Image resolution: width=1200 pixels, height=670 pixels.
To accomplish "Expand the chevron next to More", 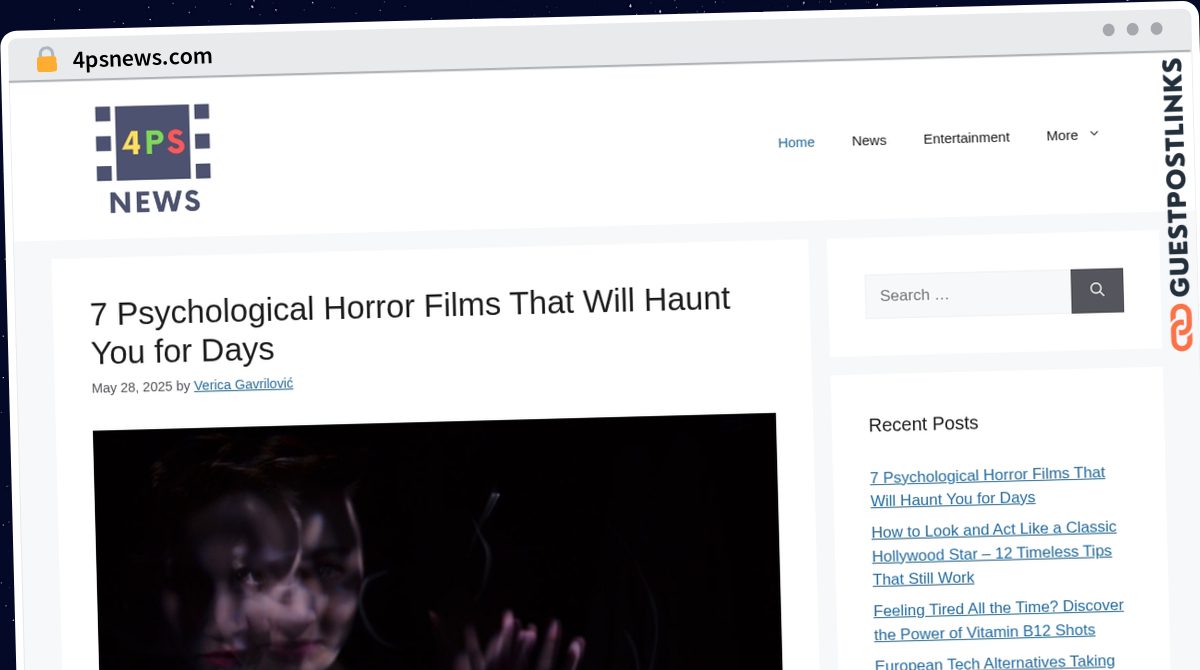I will click(x=1094, y=133).
